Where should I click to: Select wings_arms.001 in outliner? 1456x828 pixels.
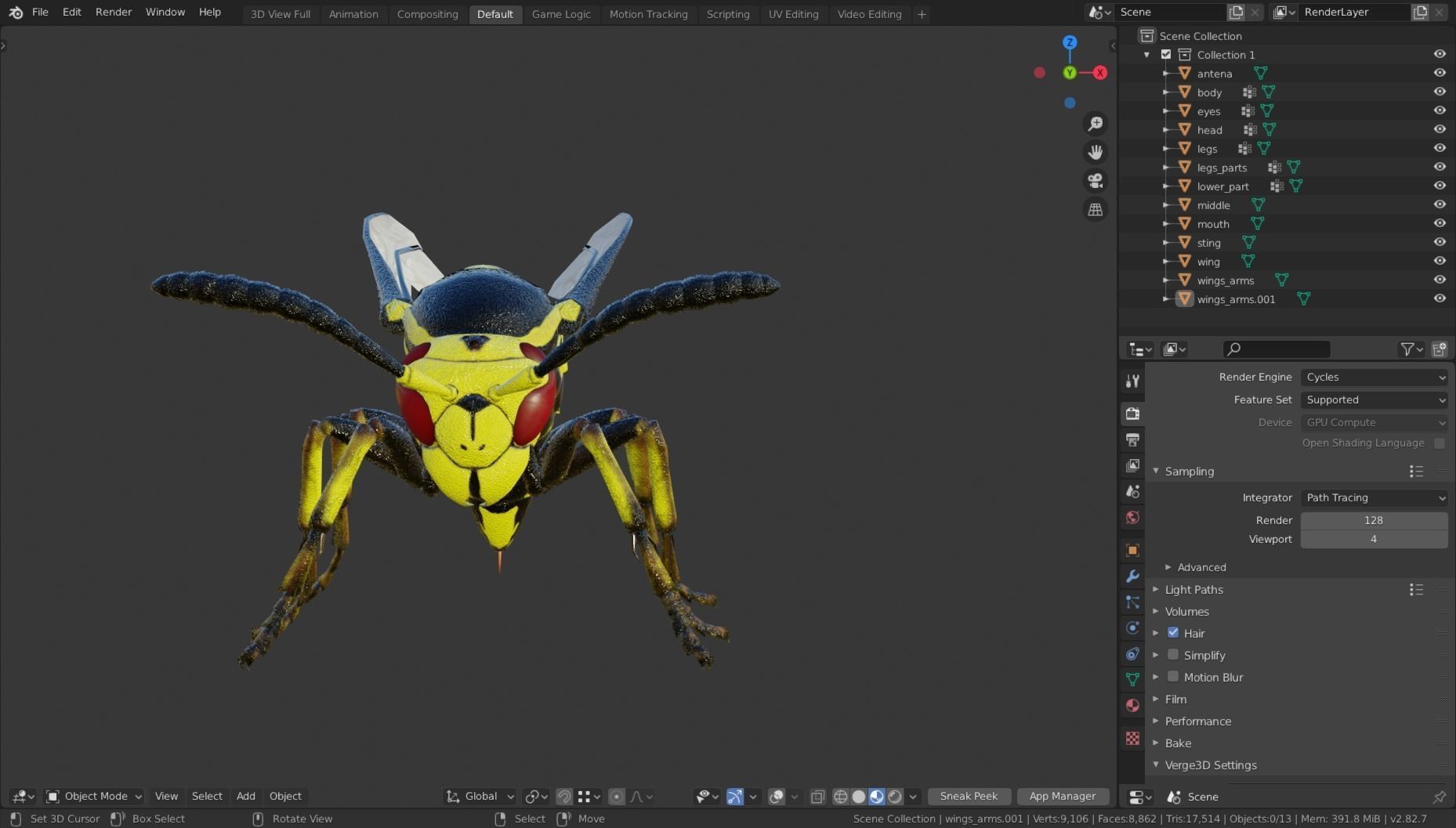[x=1236, y=299]
